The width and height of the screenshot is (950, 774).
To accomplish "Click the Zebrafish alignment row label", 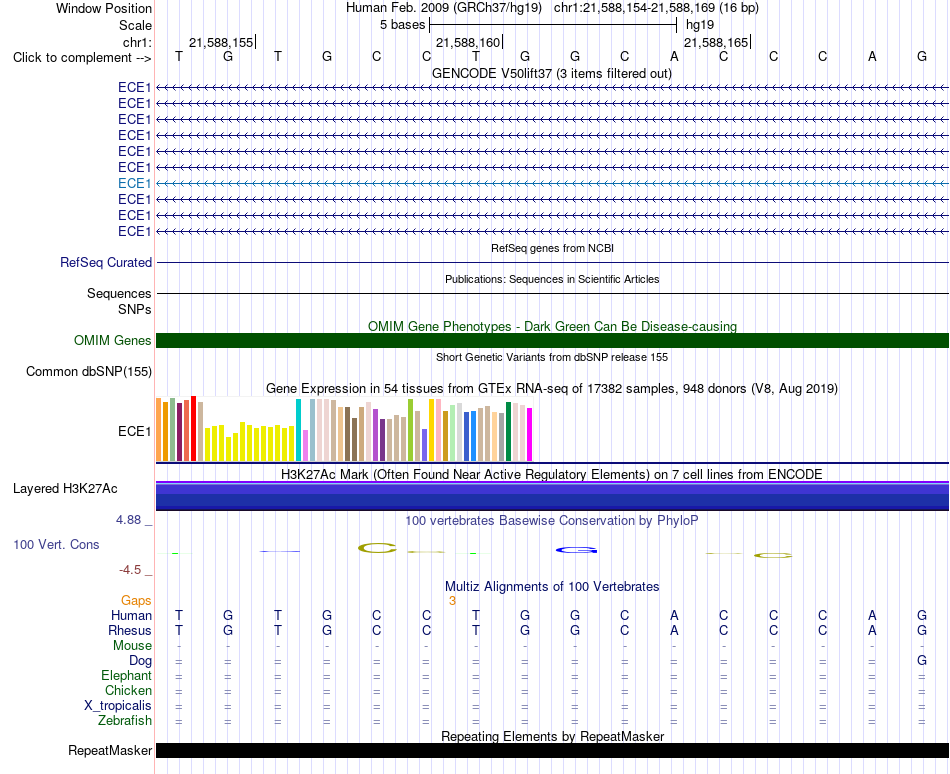I will [125, 721].
